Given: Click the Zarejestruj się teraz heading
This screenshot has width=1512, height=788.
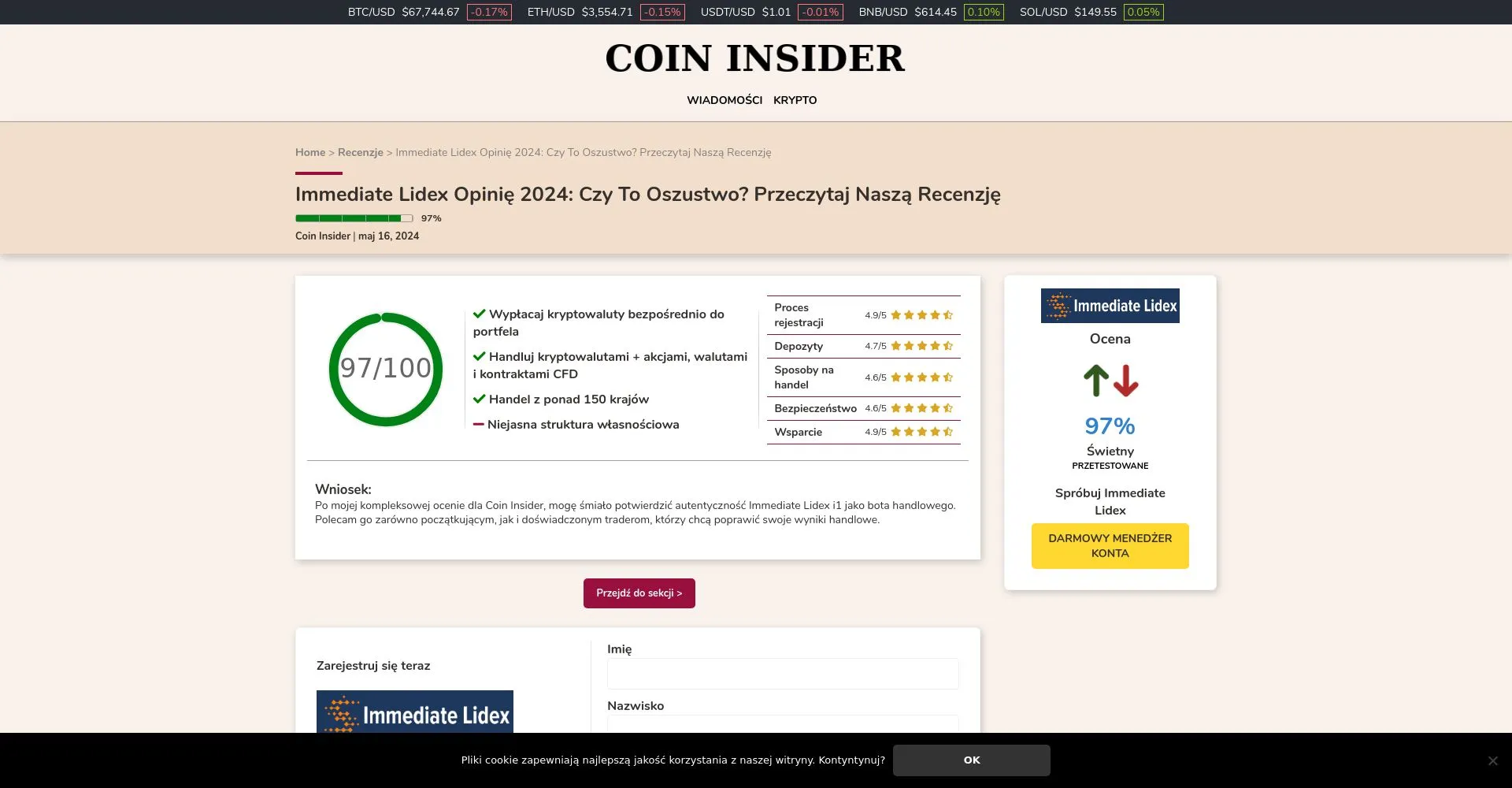Looking at the screenshot, I should [373, 666].
